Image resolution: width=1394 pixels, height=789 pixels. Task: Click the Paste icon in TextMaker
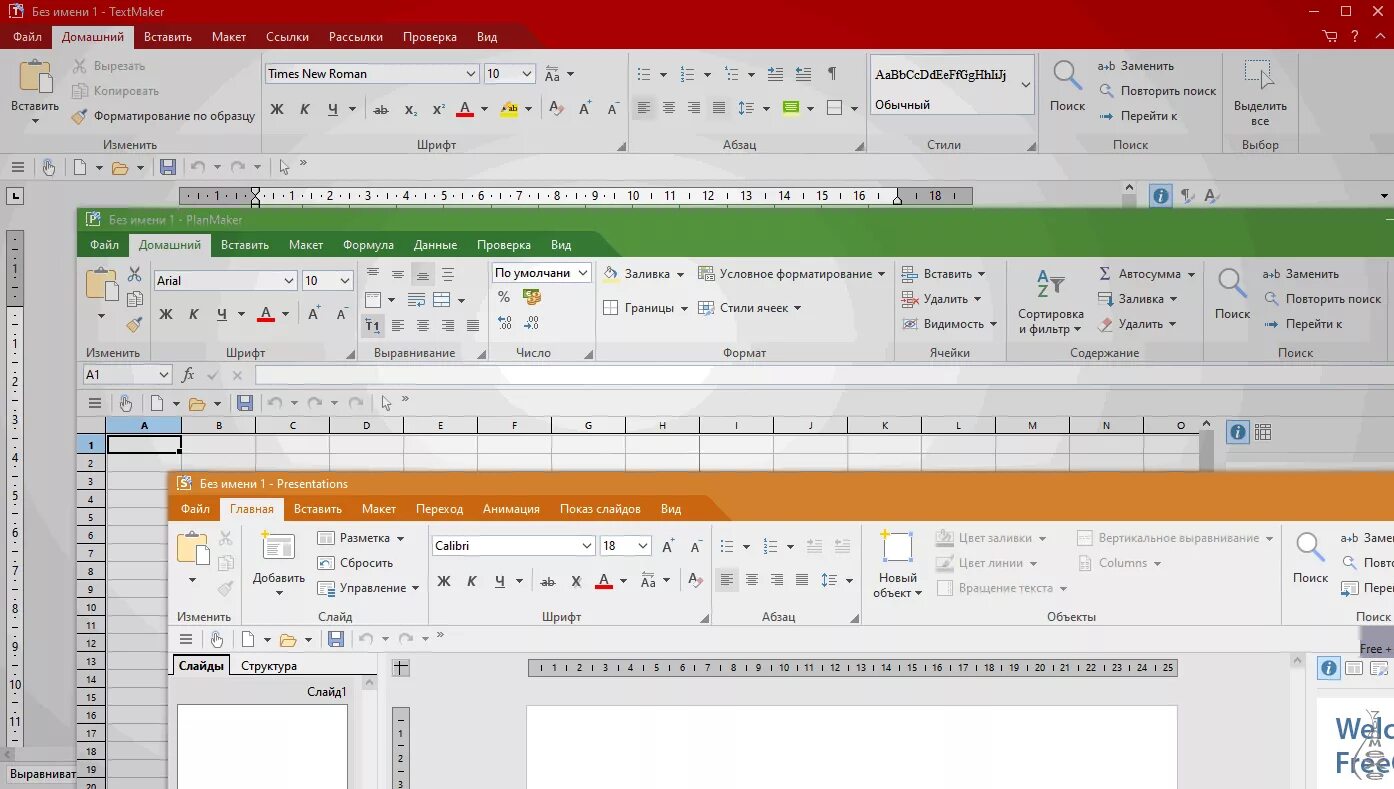tap(35, 77)
